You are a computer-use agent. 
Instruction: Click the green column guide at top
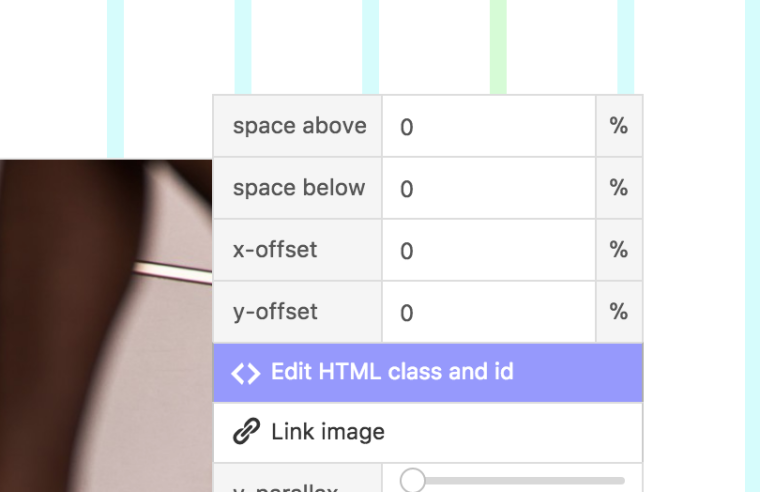[498, 45]
